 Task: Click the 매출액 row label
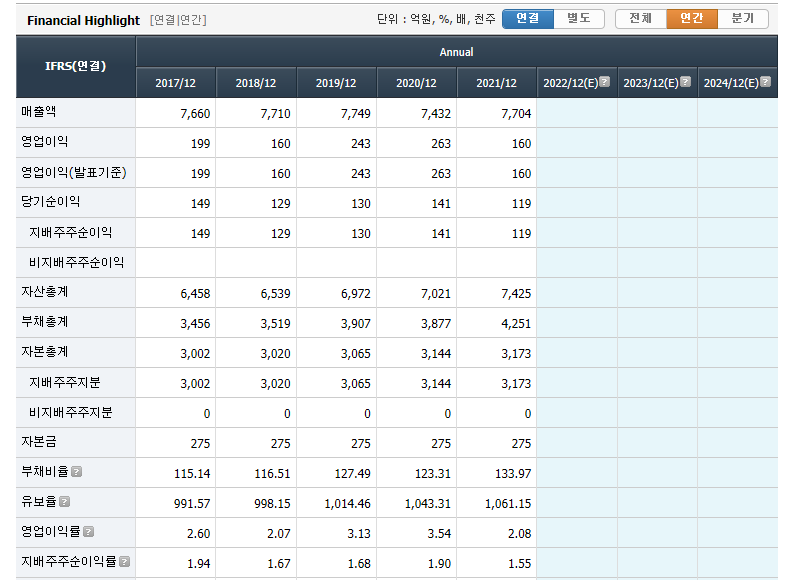39,111
